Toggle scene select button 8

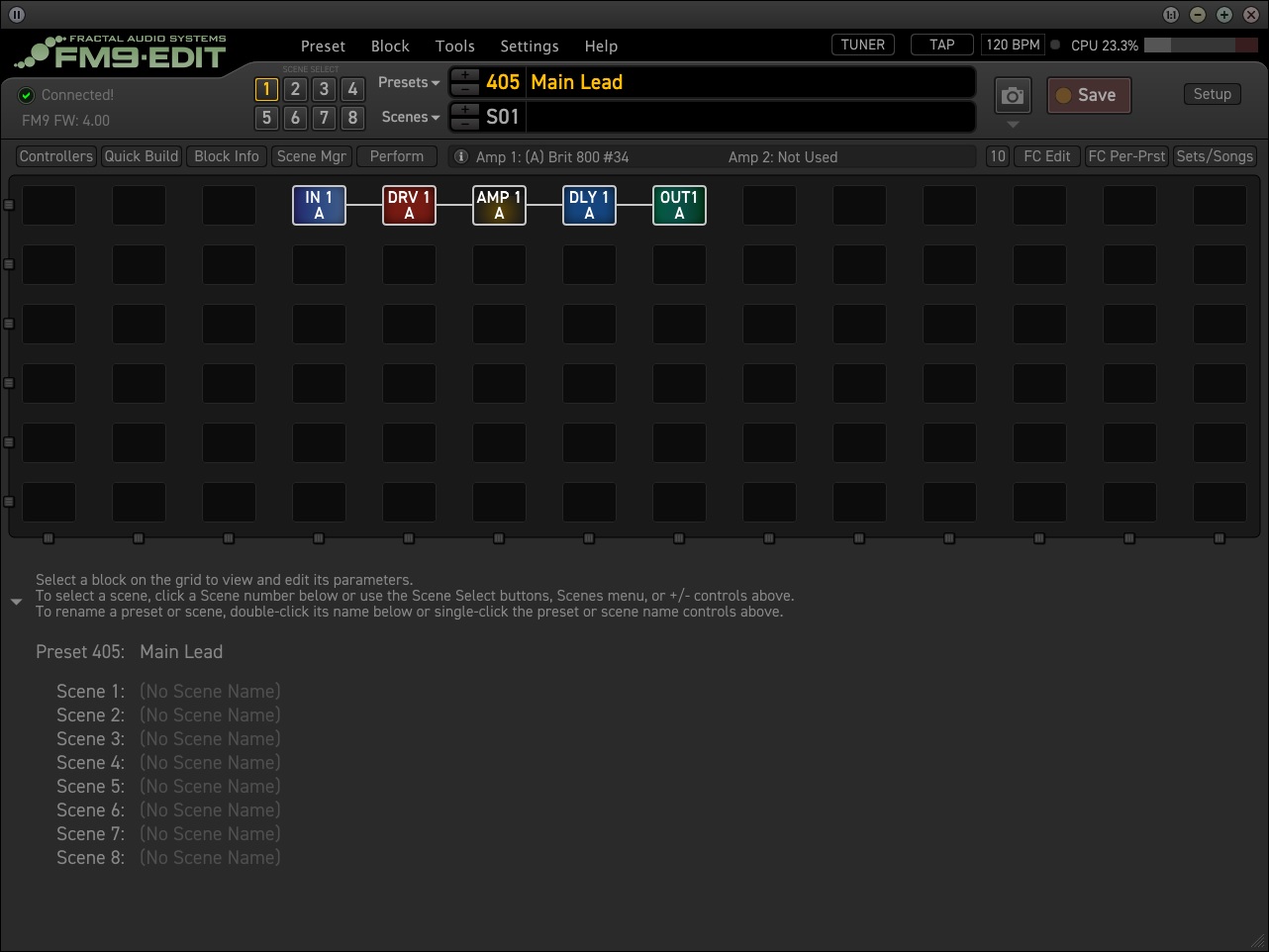352,118
